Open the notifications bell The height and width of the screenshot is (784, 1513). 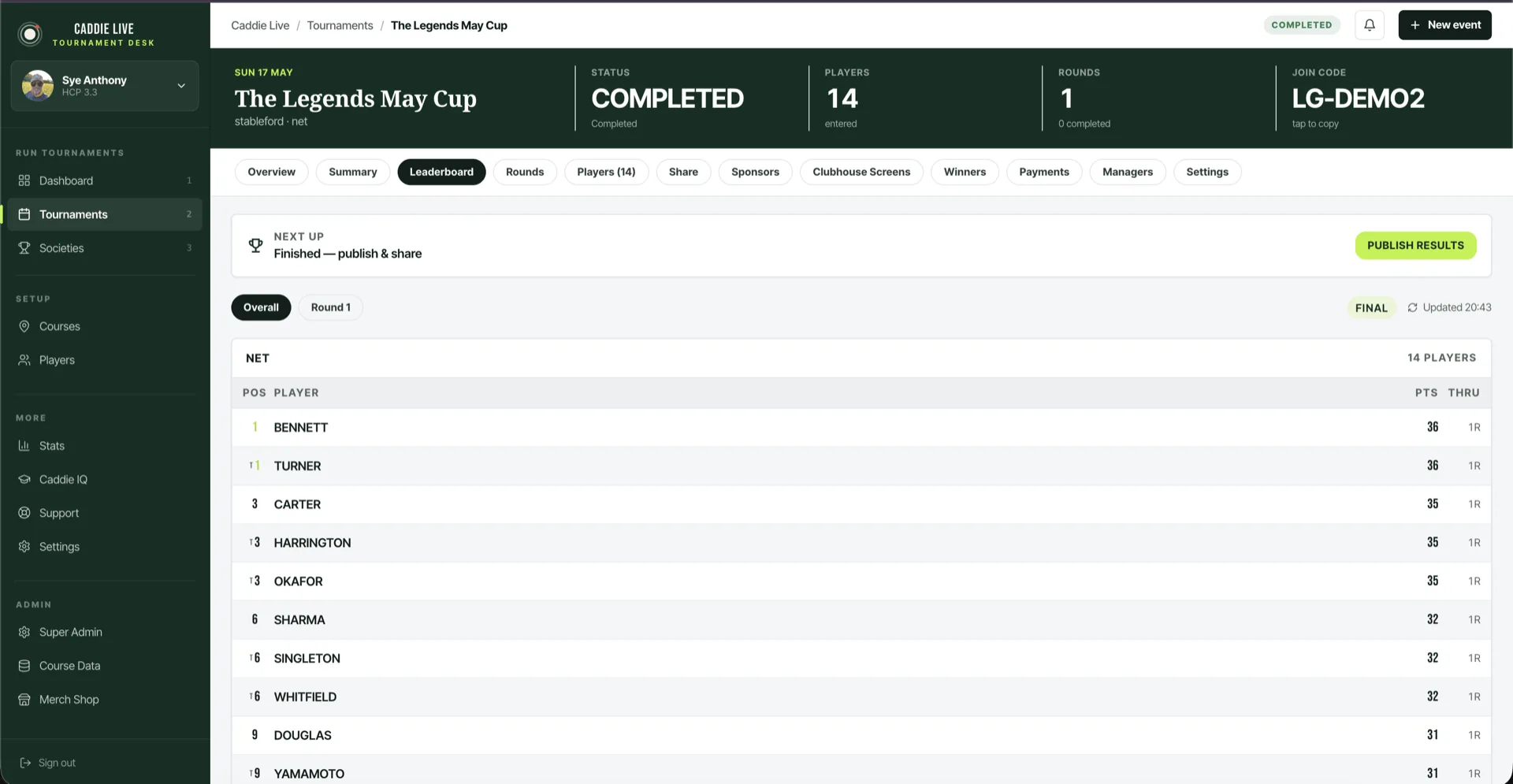pos(1370,25)
